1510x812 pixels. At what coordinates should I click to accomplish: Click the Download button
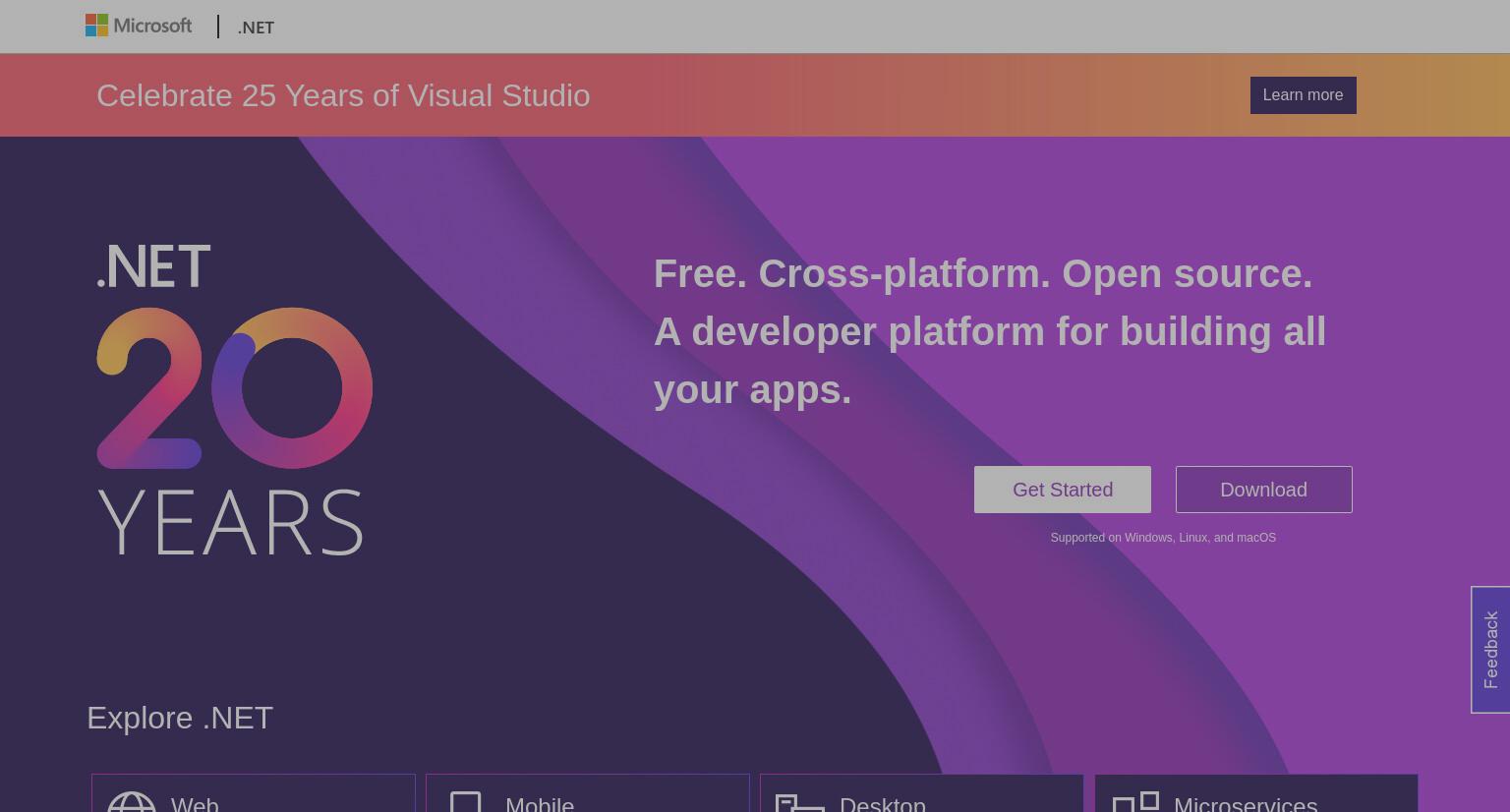[1263, 490]
